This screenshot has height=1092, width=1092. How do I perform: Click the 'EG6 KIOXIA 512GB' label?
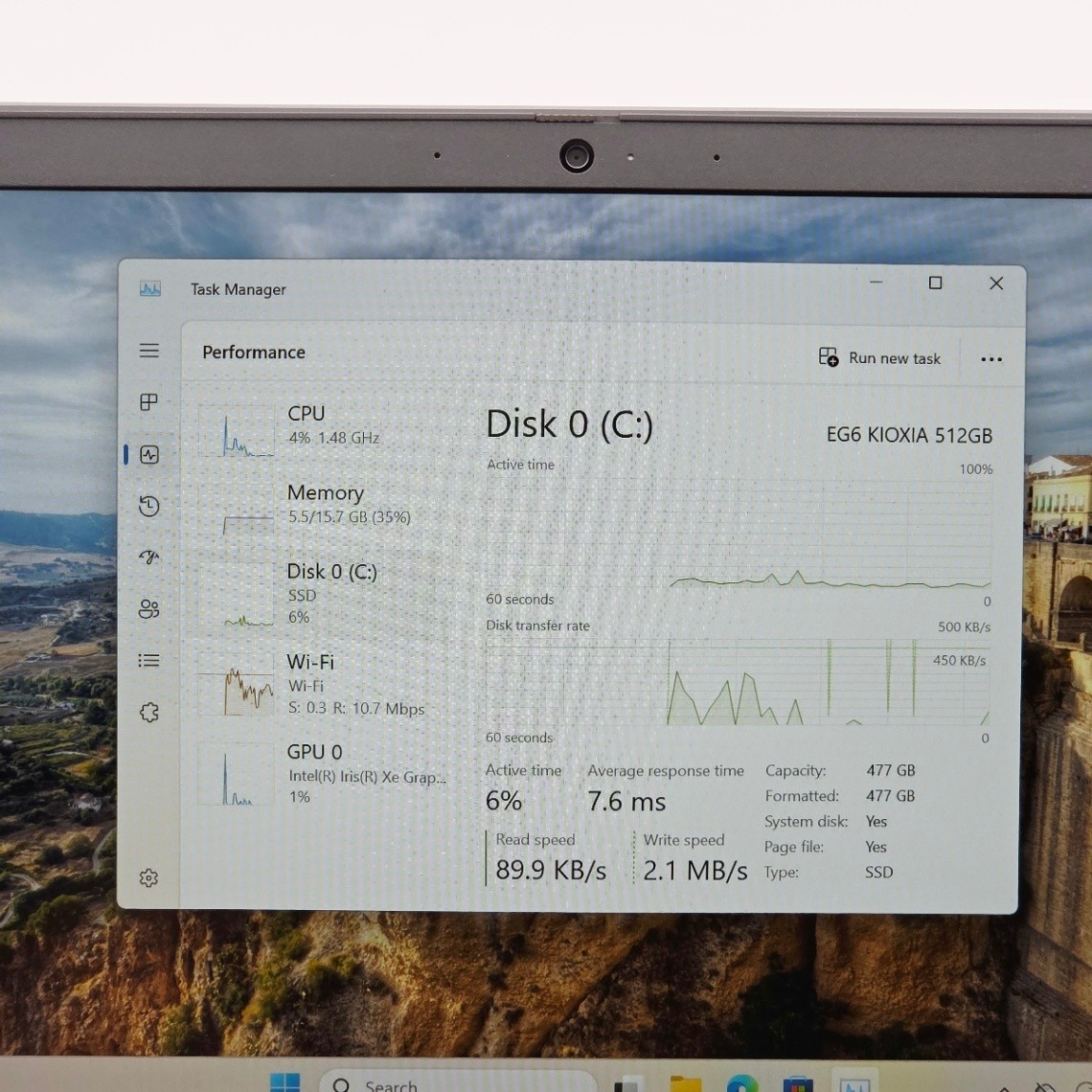click(909, 435)
